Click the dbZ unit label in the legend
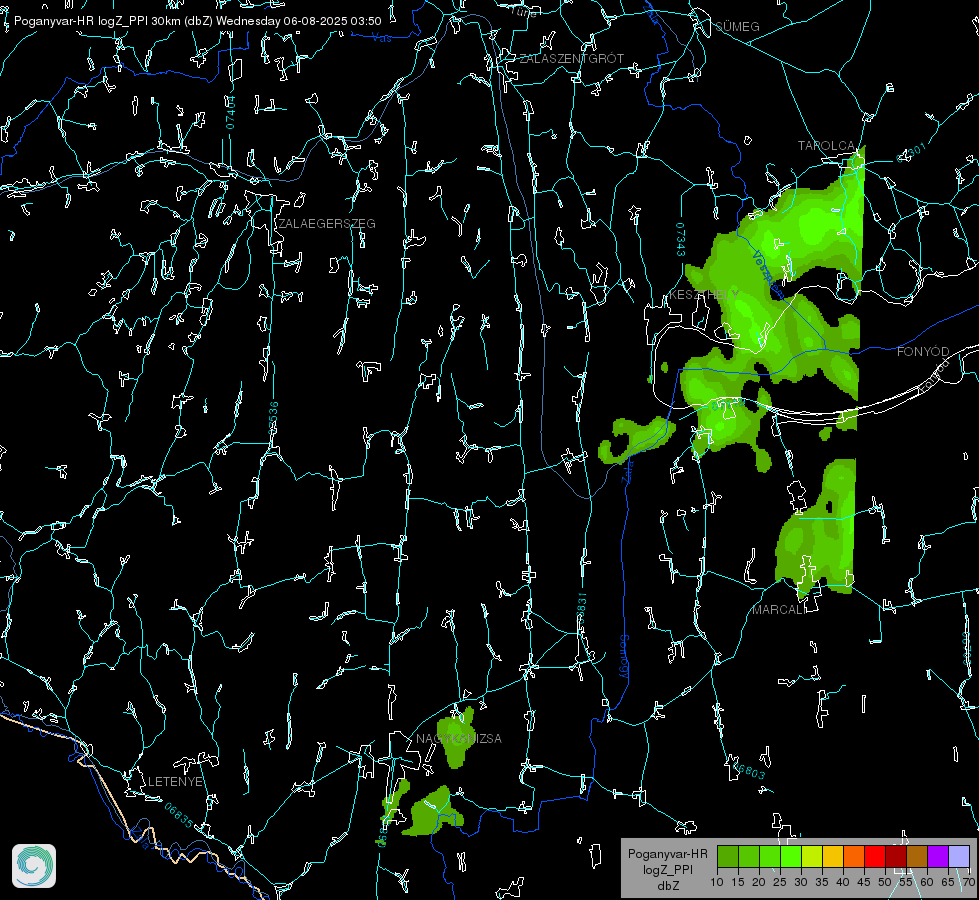Screen dimensions: 979x900 (x=667, y=886)
